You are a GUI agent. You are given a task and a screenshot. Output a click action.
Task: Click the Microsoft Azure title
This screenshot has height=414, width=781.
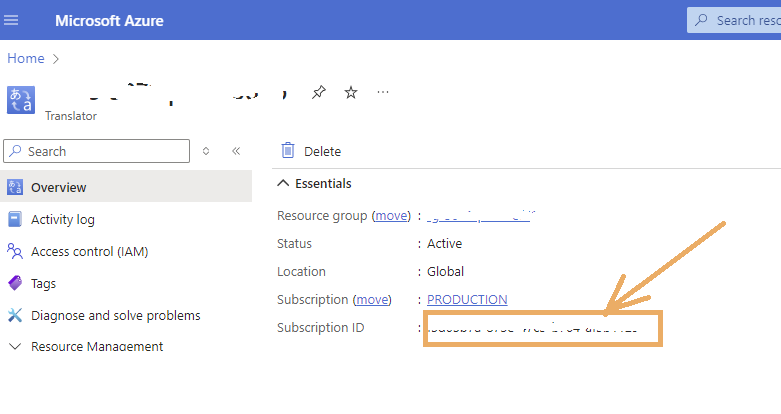point(109,20)
